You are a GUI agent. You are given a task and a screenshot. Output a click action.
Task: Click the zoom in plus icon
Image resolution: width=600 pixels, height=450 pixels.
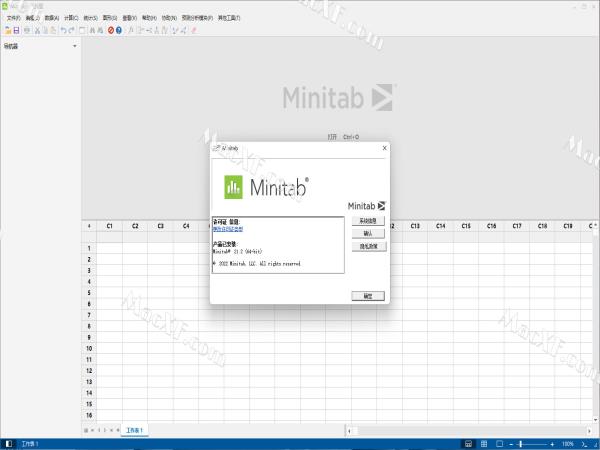(x=552, y=444)
